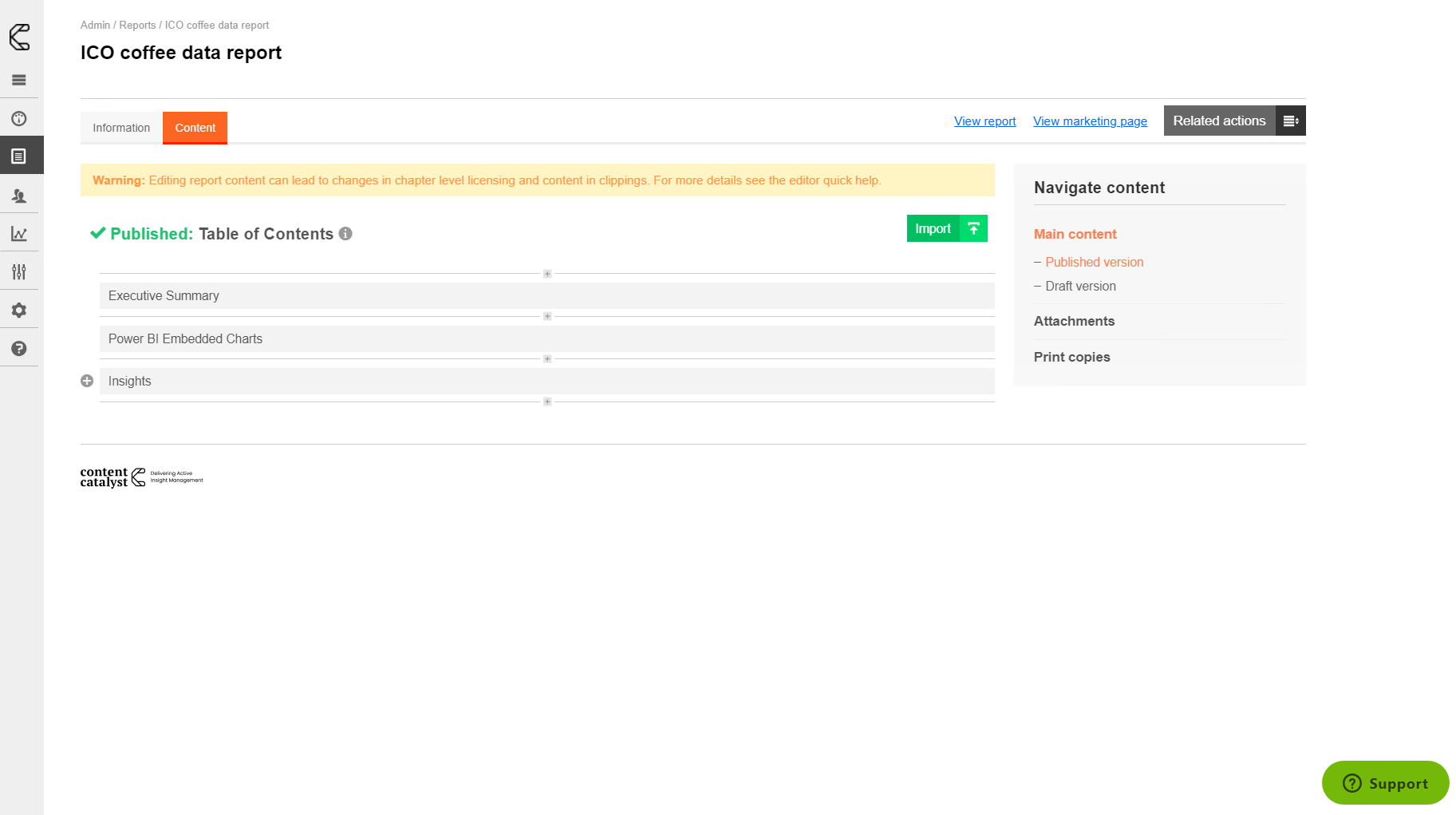Open the hamburger menu in the sidebar

pos(20,80)
